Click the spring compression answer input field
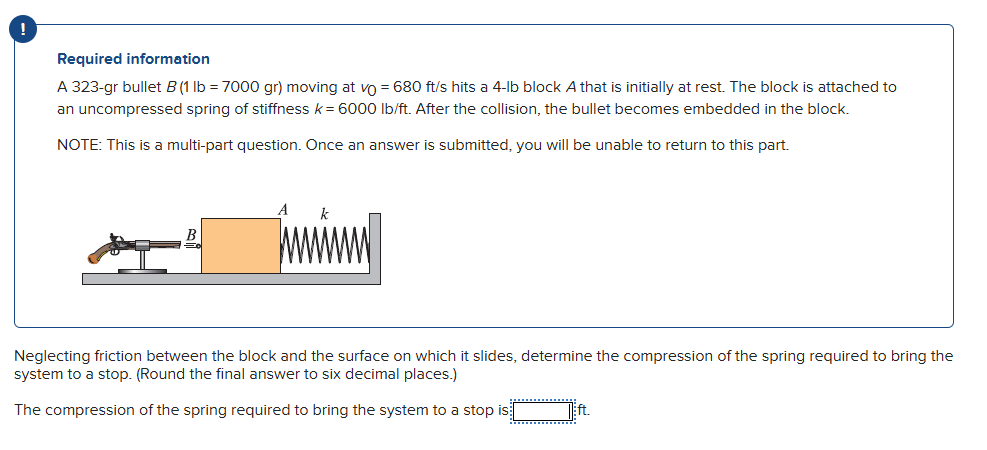Viewport: 987px width, 450px height. pyautogui.click(x=543, y=410)
